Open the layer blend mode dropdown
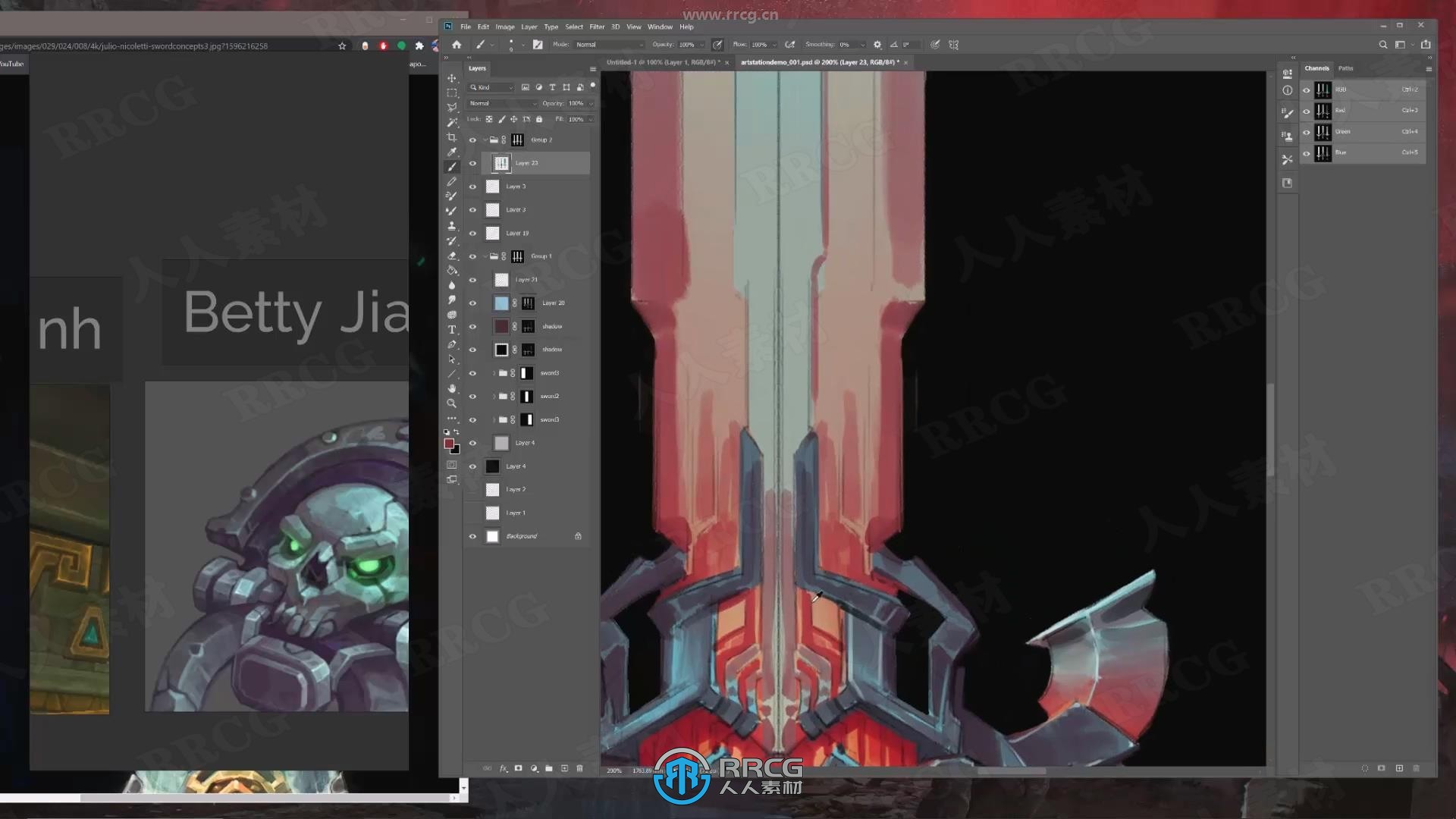This screenshot has height=819, width=1456. [503, 103]
